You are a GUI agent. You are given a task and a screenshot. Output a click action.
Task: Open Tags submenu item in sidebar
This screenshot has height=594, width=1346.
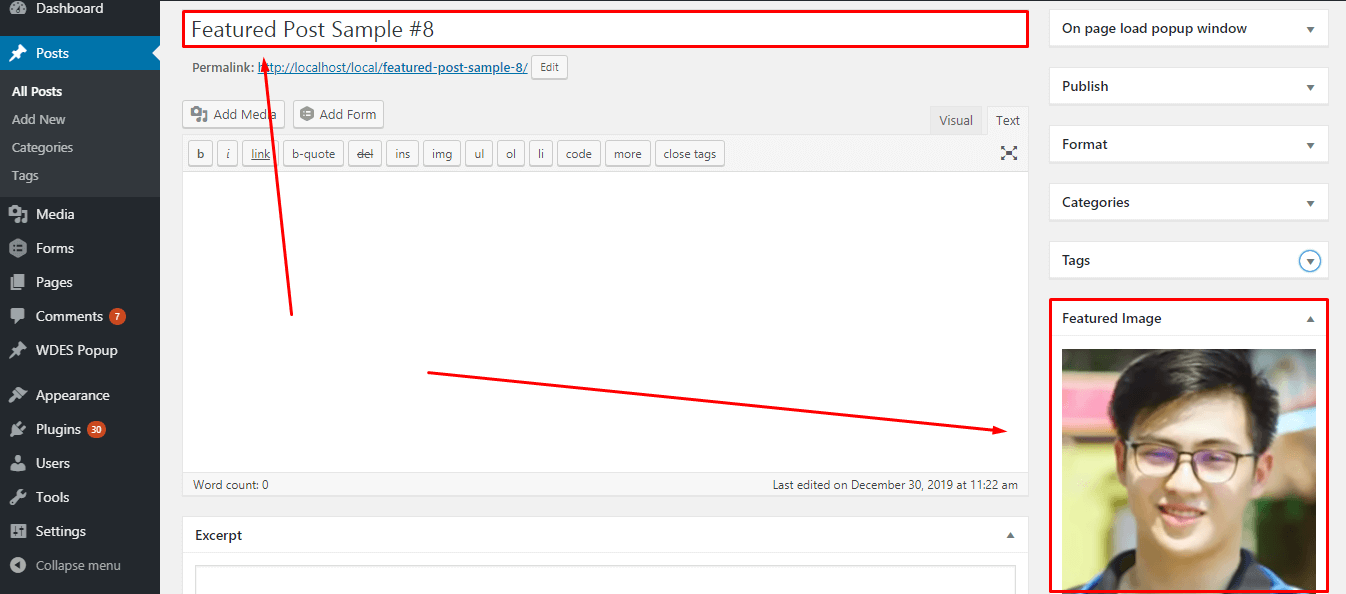25,175
